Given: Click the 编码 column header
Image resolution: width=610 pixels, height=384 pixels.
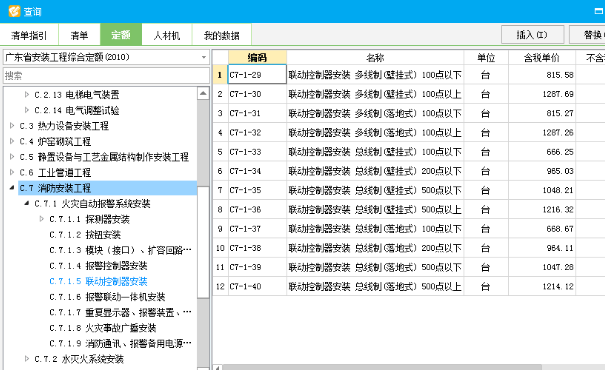Looking at the screenshot, I should 257,58.
